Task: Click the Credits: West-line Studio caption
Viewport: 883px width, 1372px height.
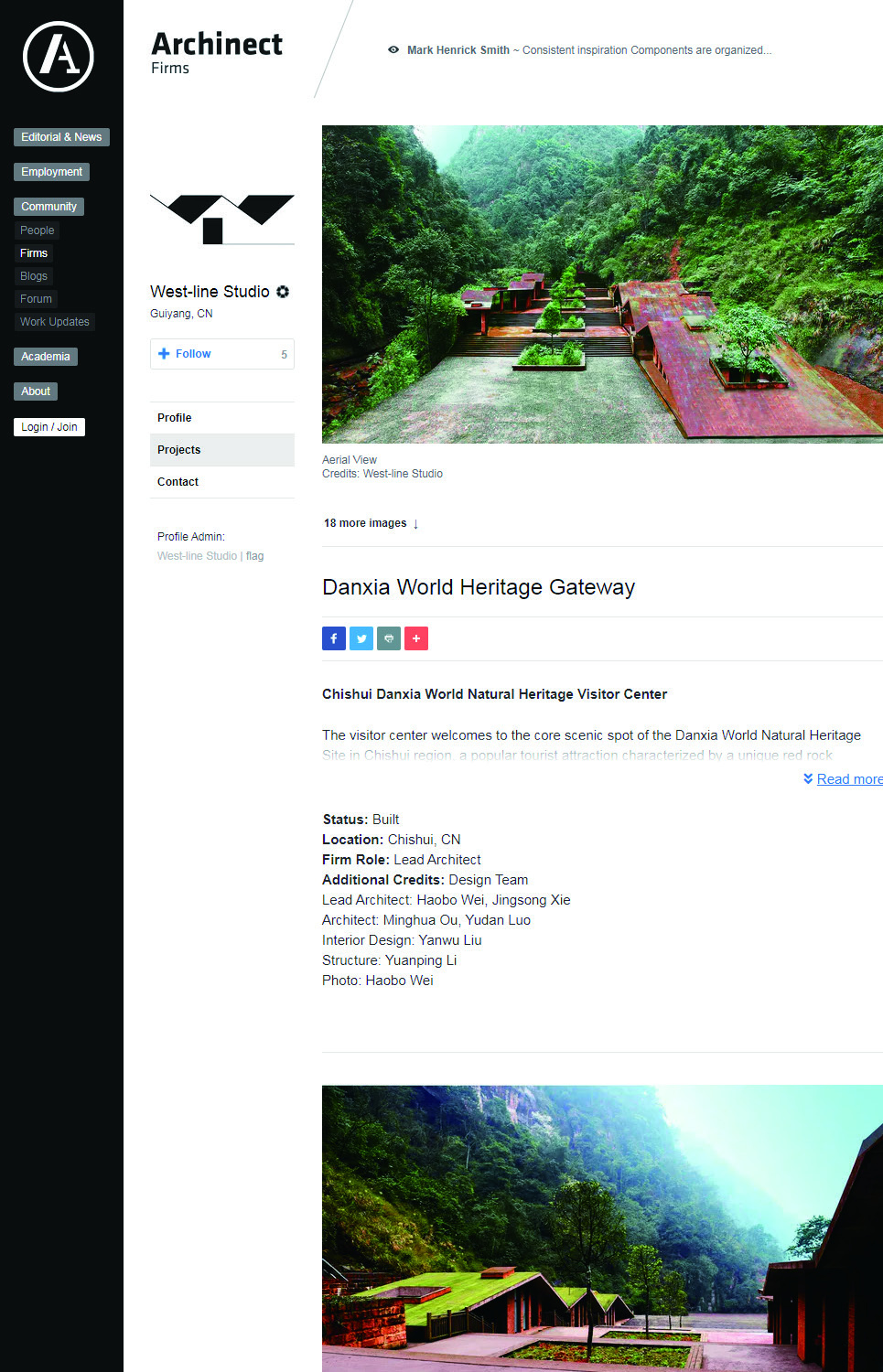Action: [382, 474]
